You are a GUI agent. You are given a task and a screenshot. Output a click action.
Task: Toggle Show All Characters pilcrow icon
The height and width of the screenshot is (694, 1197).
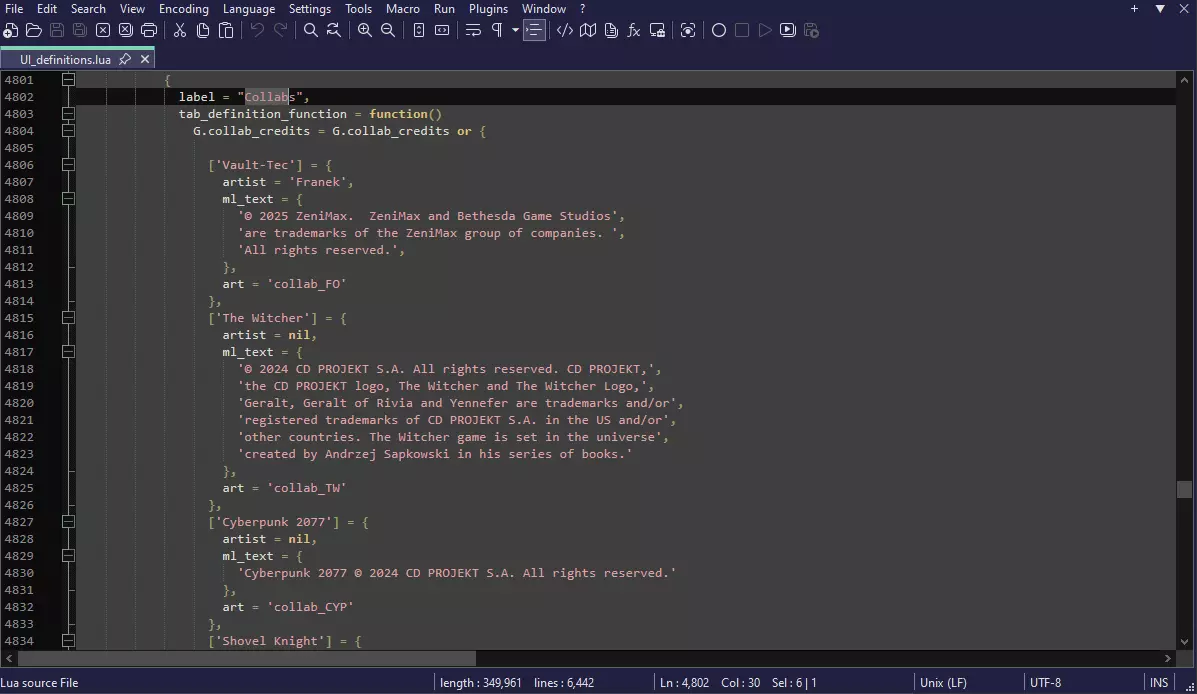(x=497, y=30)
